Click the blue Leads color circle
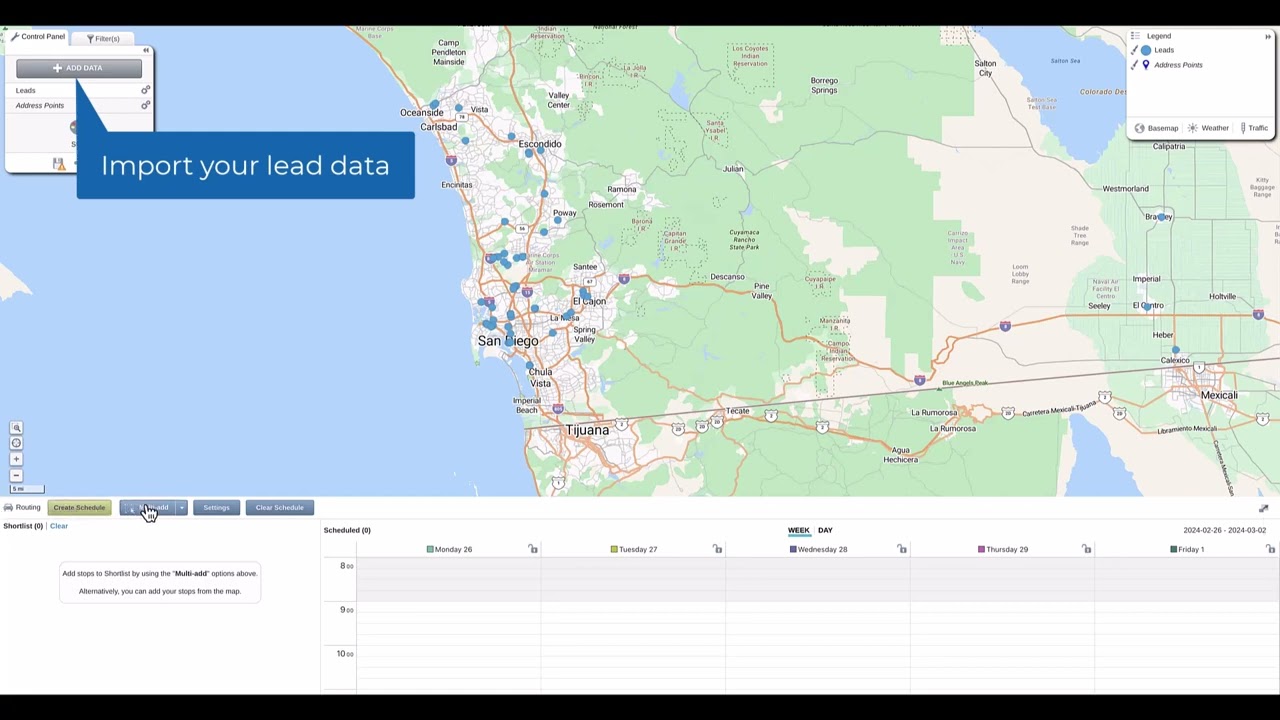 [1146, 50]
